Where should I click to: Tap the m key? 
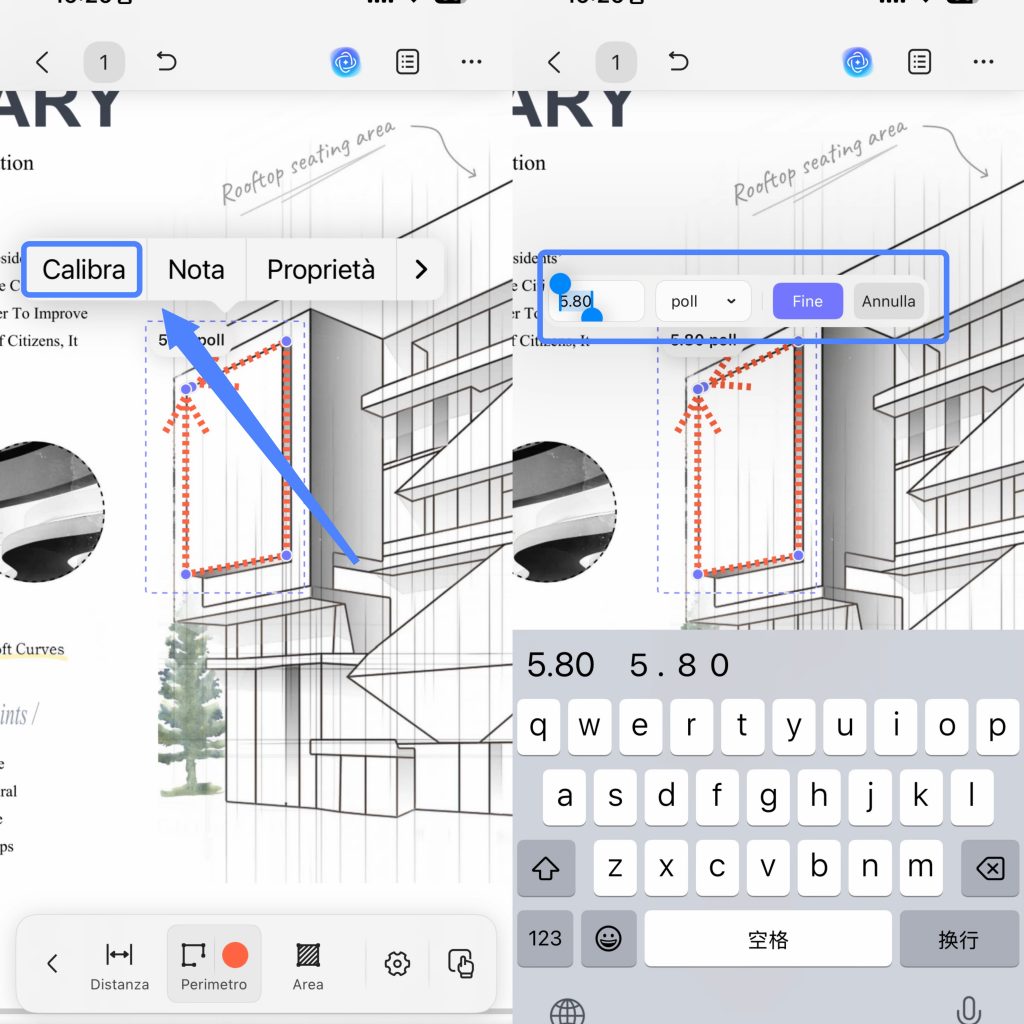tap(921, 868)
